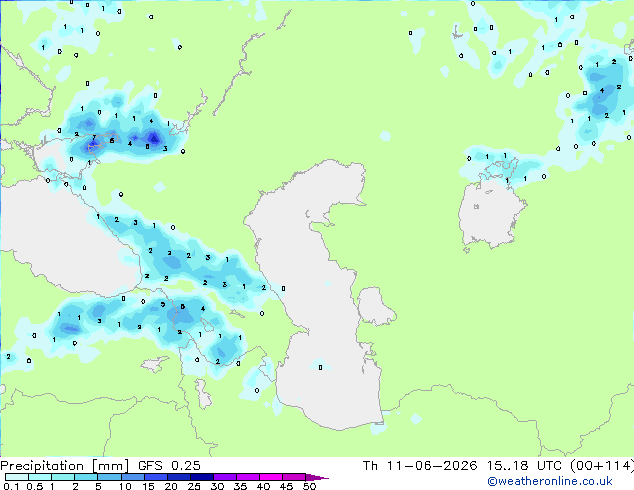Click the 1–2 mm legend color swatch
This screenshot has height=490, width=634.
pos(63,477)
